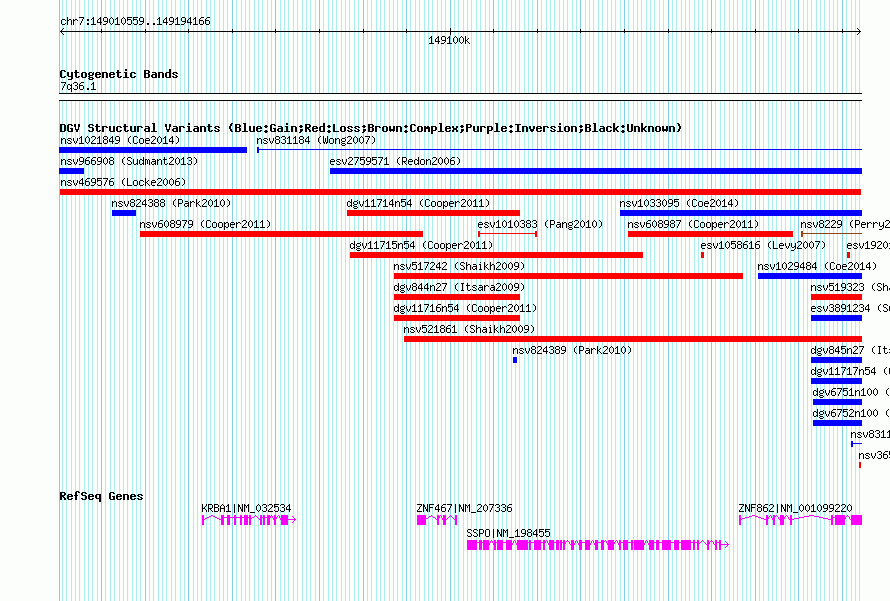The height and width of the screenshot is (601, 890).
Task: Open nsv831184 (Wong2007) variant label
Action: [316, 140]
